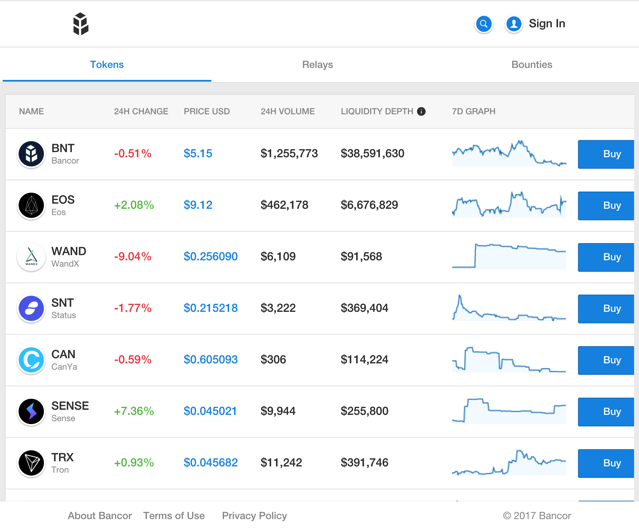The image size is (639, 528).
Task: Switch to the Tokens tab
Action: coord(107,65)
